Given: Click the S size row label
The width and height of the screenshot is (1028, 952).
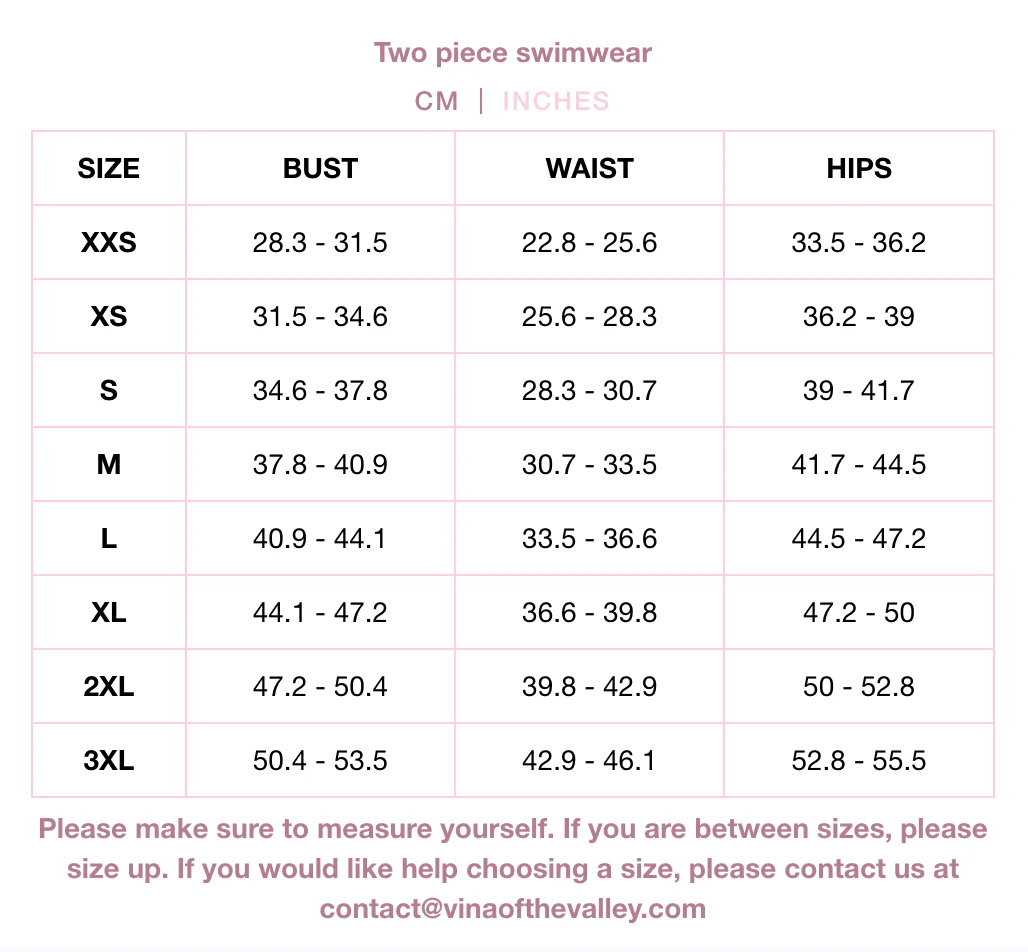Looking at the screenshot, I should pyautogui.click(x=109, y=390).
